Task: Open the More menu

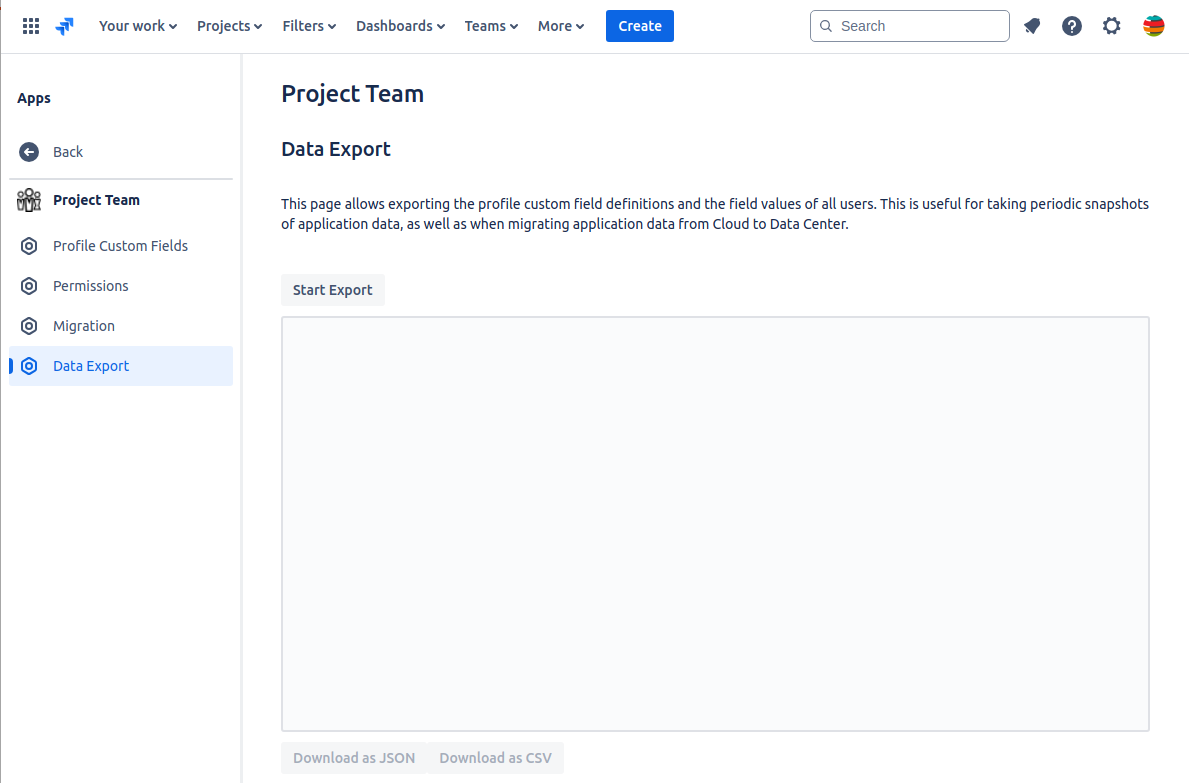Action: [x=561, y=26]
